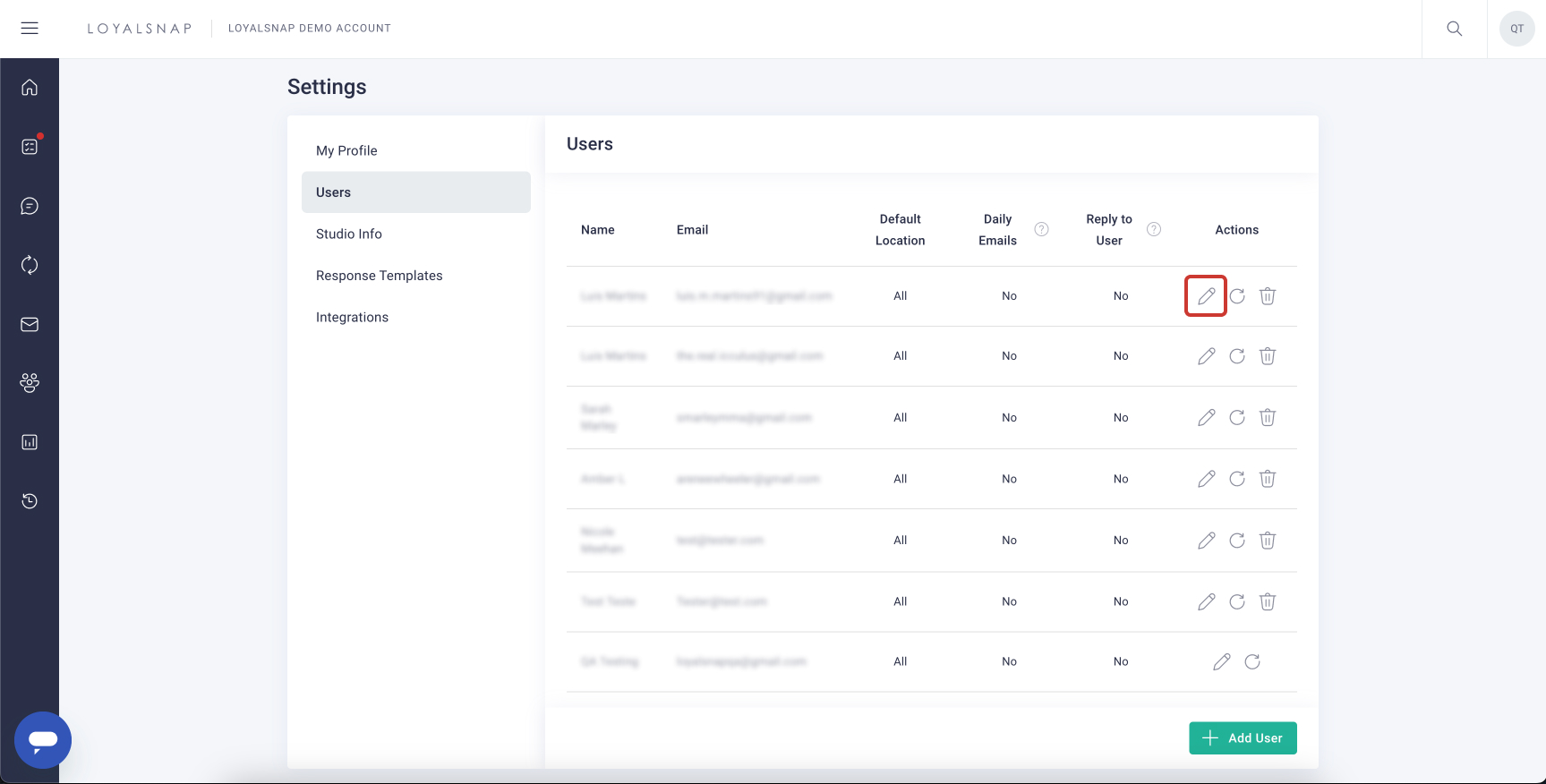Click the Home icon in sidebar
The width and height of the screenshot is (1546, 784).
point(30,88)
